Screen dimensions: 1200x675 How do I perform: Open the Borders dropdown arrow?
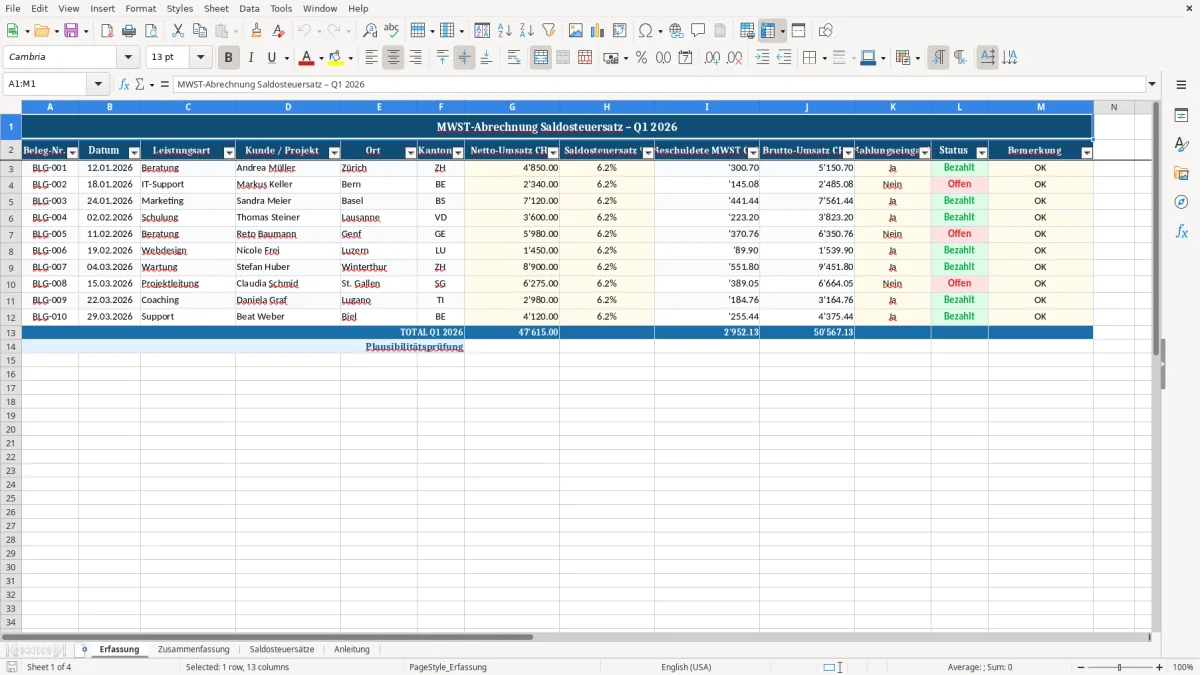click(x=824, y=58)
